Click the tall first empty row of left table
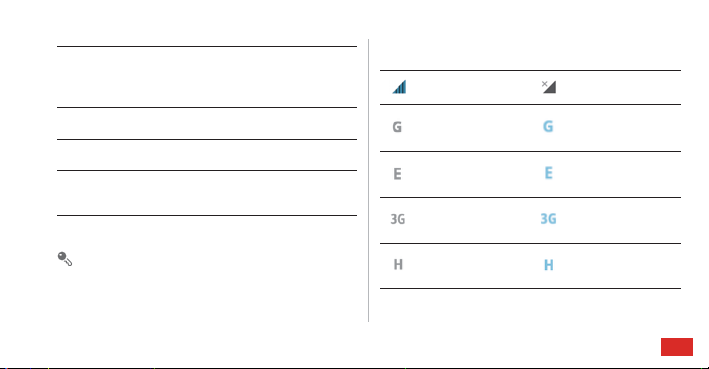 coord(207,77)
